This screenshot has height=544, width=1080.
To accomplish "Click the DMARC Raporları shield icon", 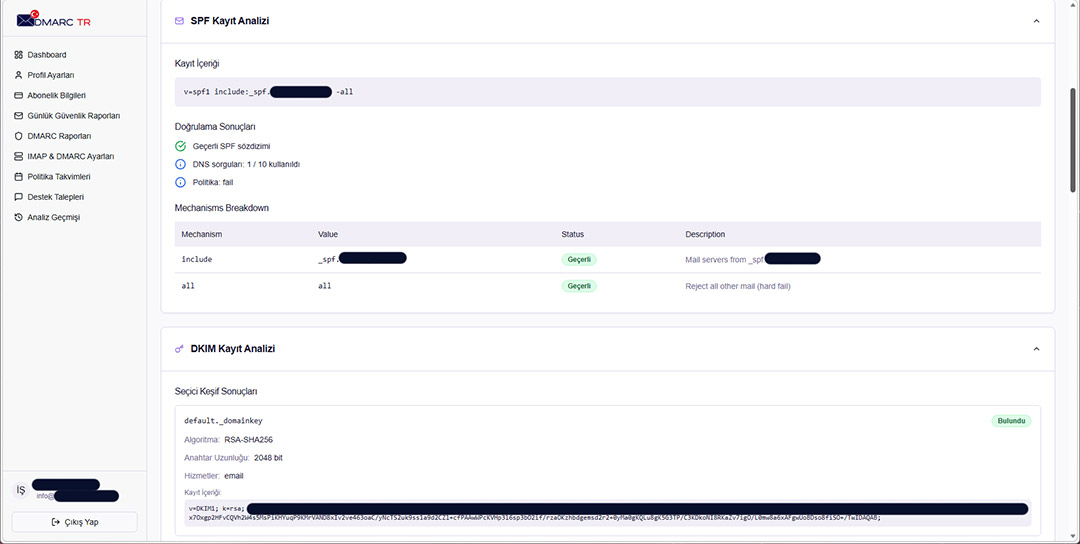I will 19,136.
